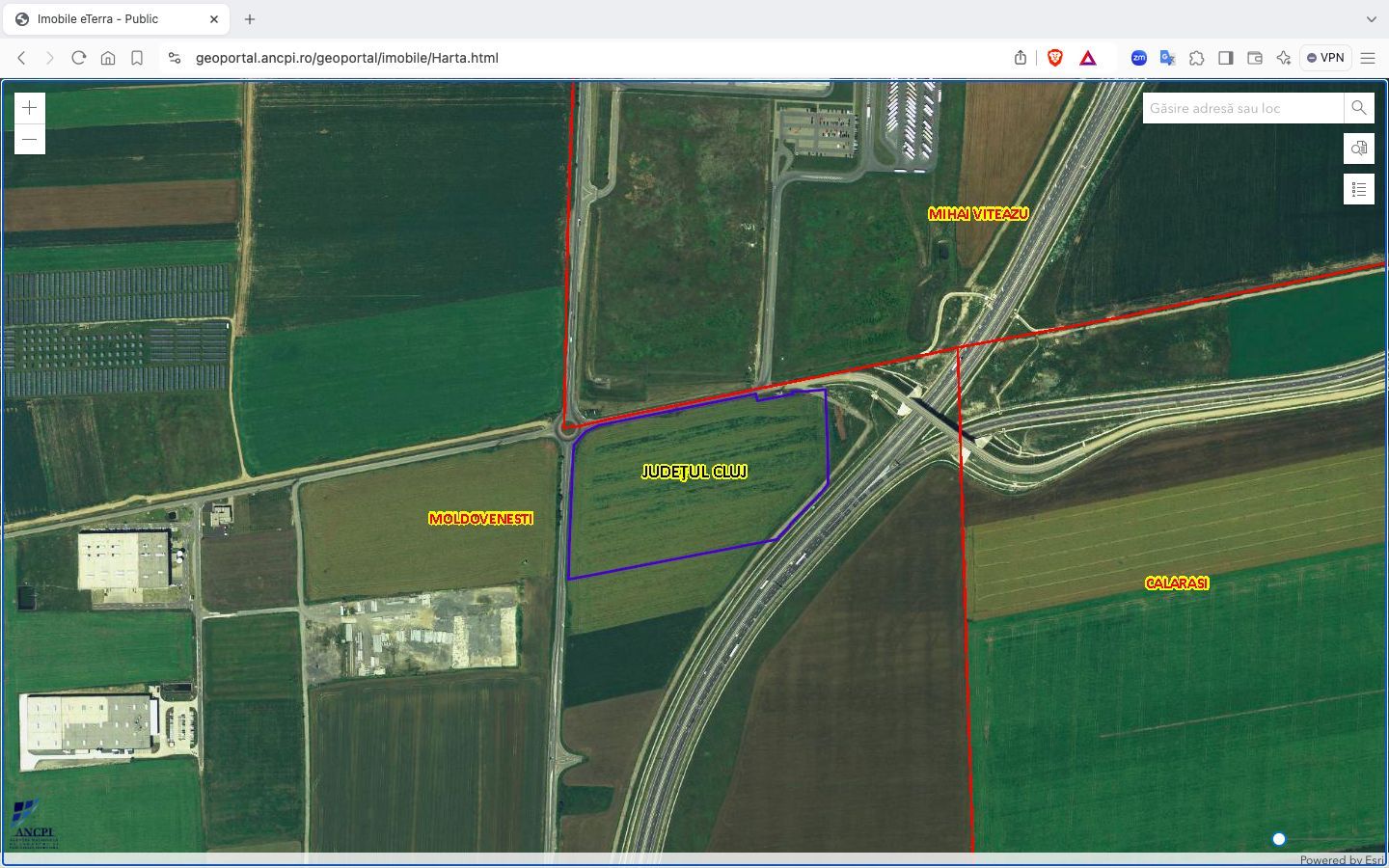Open the parcel document search icon
This screenshot has height=868, width=1389.
1359,149
